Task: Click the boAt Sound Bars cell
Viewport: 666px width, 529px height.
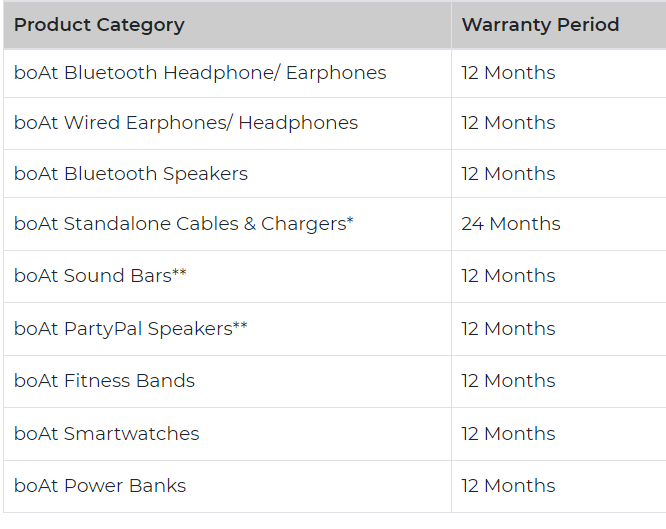Action: coord(100,276)
